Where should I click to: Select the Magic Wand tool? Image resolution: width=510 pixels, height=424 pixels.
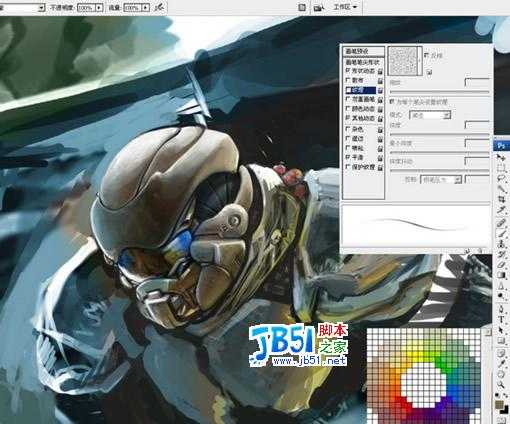(502, 188)
